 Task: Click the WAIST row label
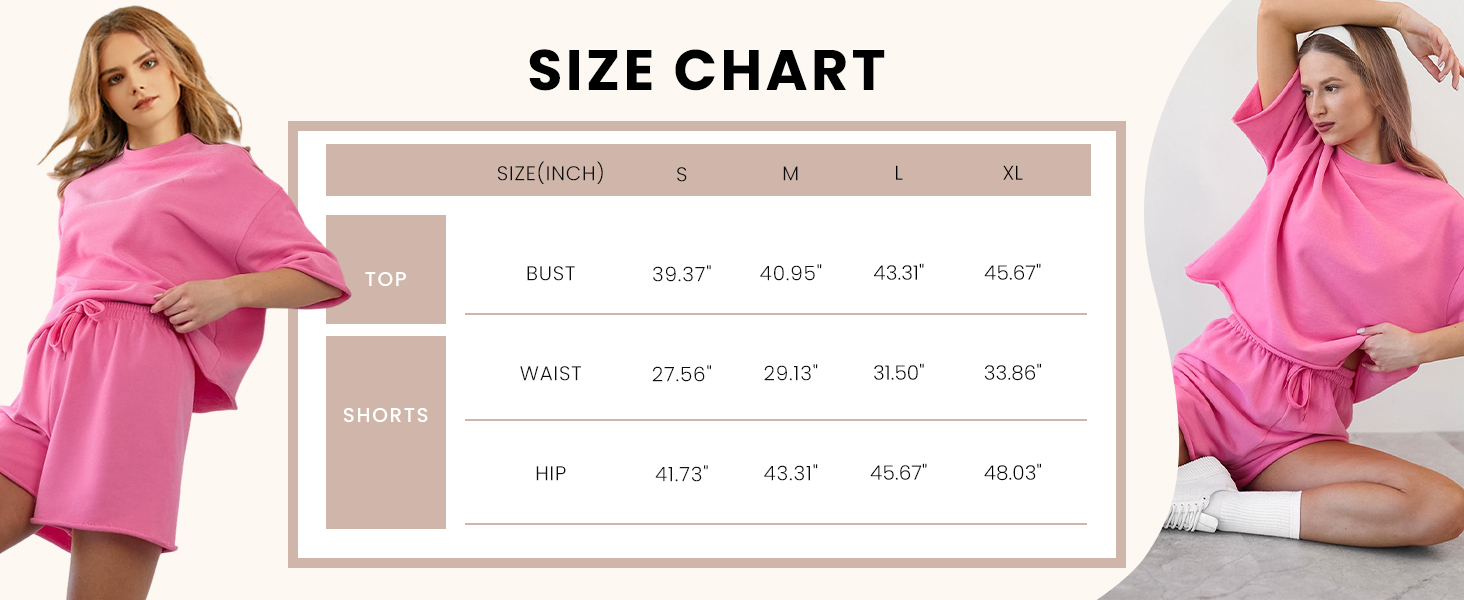pos(551,373)
